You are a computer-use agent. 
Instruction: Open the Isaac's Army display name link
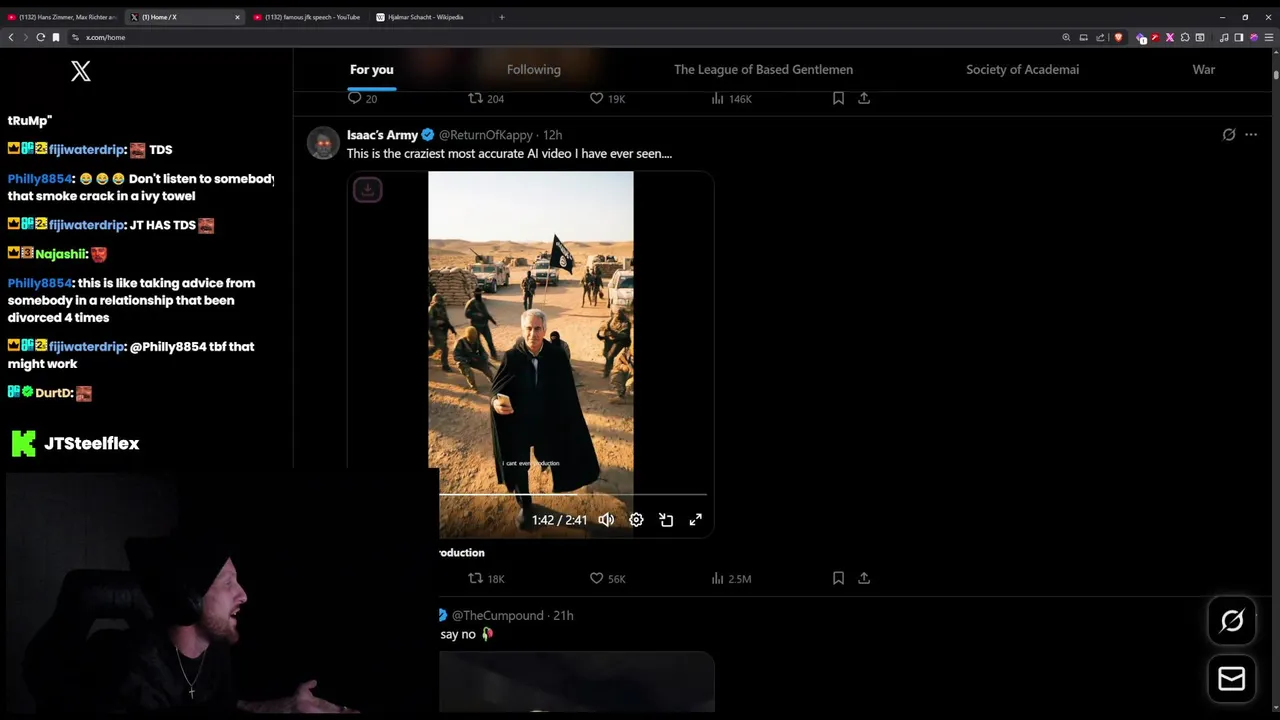click(382, 134)
